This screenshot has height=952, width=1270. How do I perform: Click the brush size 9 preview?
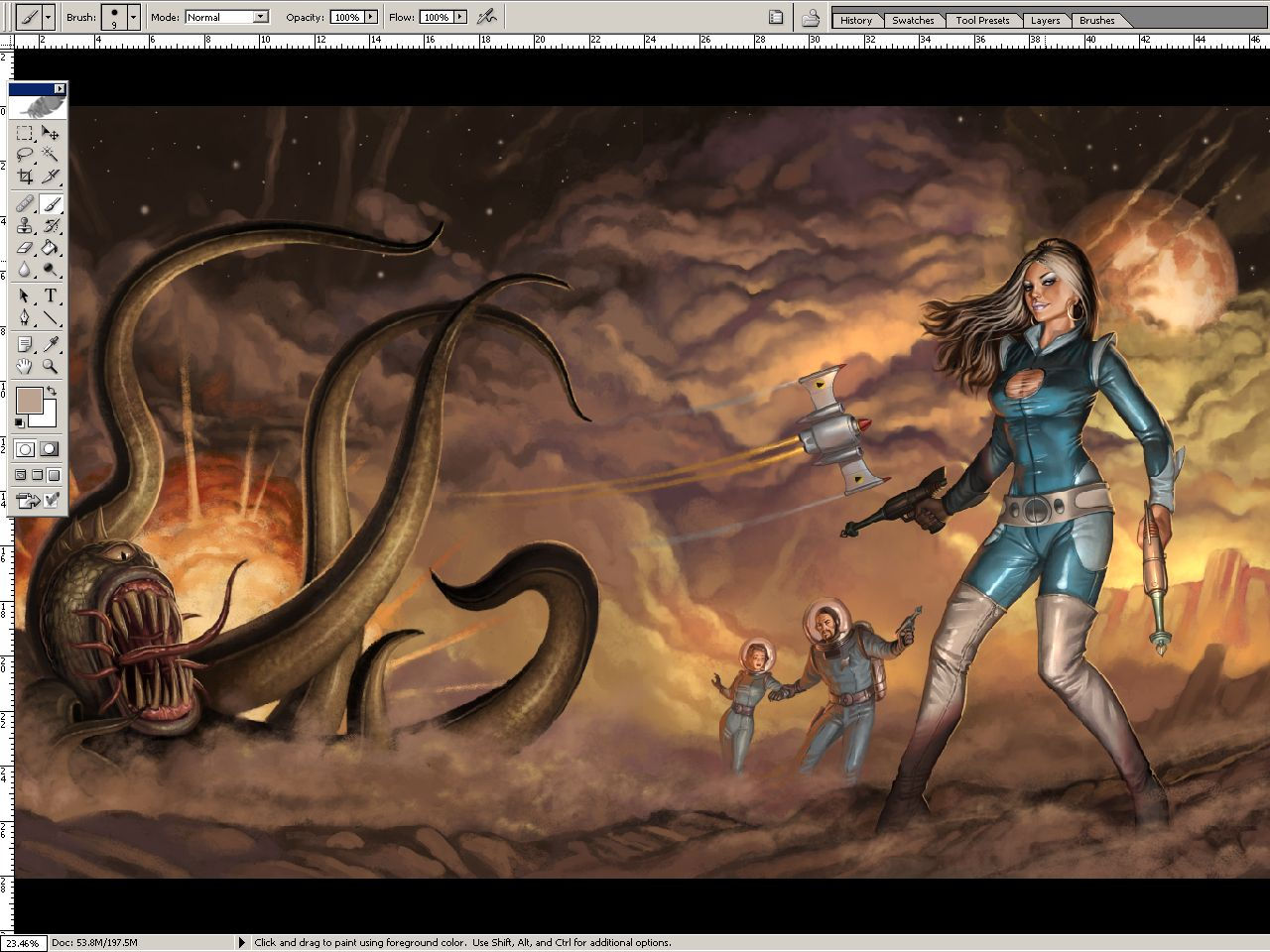click(x=114, y=17)
